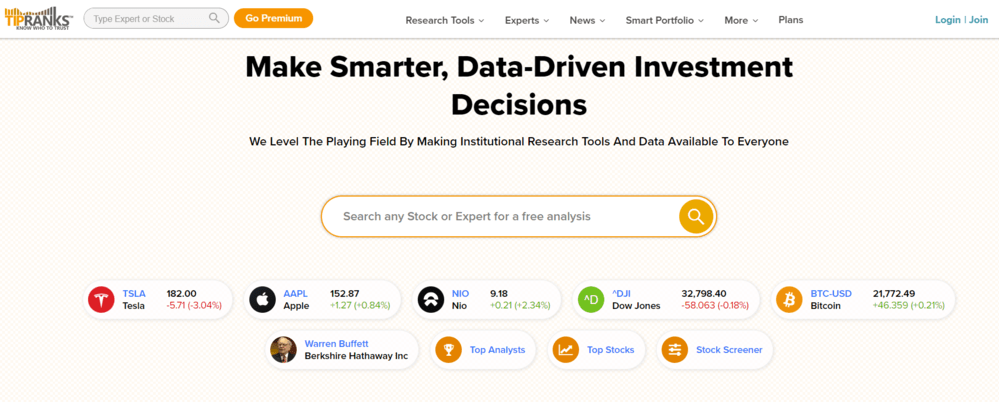Click the Stock Screener sliders icon
The height and width of the screenshot is (402, 999).
tap(675, 350)
